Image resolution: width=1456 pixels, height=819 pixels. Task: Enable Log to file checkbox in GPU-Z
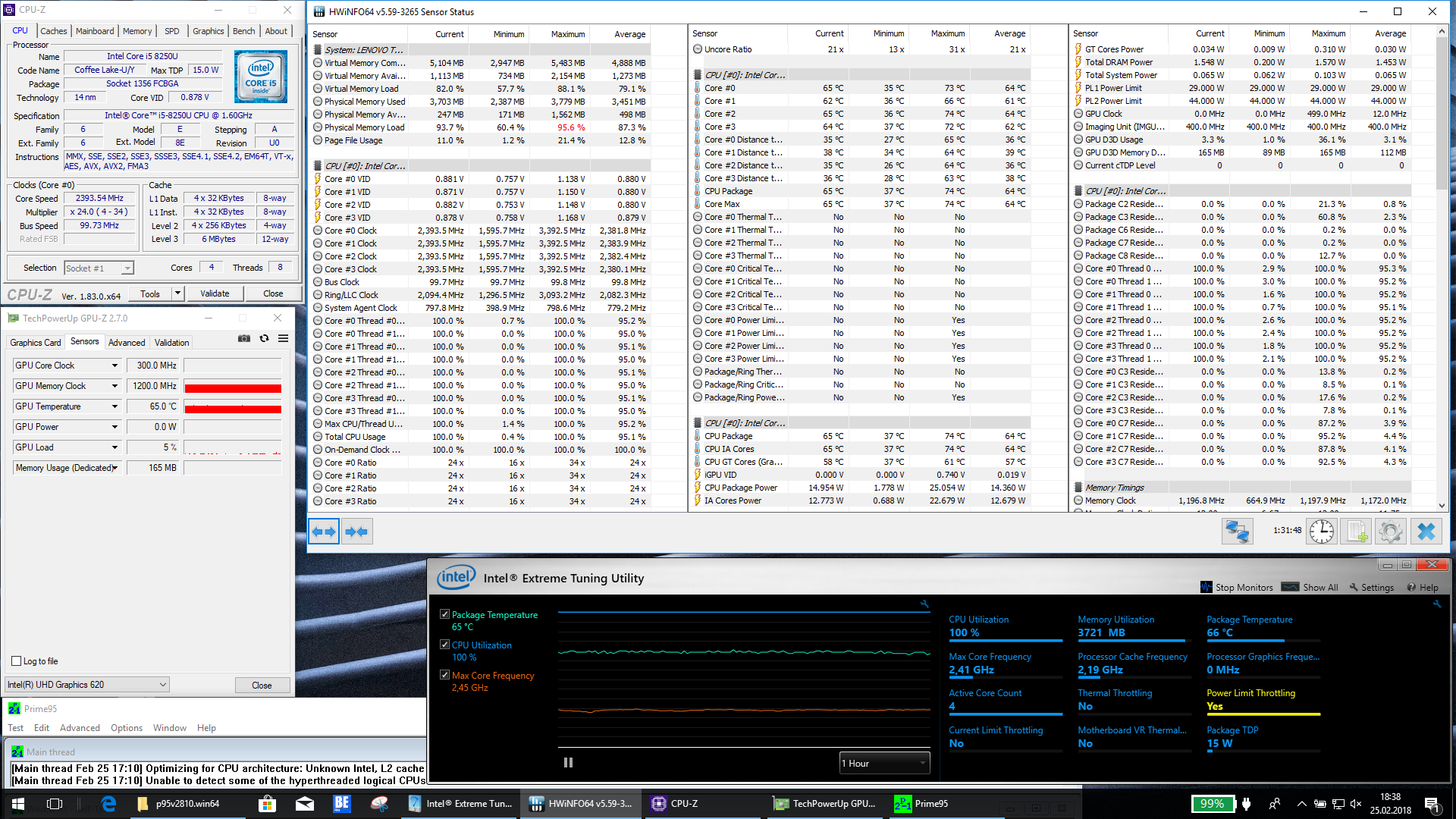[17, 661]
